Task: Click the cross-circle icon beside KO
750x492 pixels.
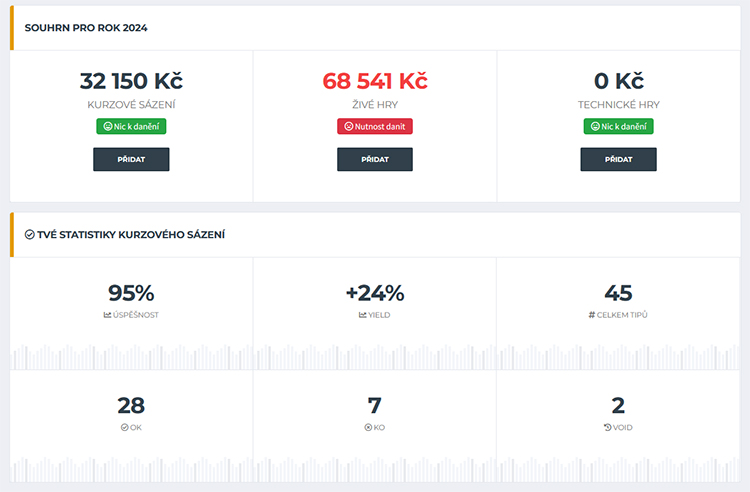Action: click(368, 427)
